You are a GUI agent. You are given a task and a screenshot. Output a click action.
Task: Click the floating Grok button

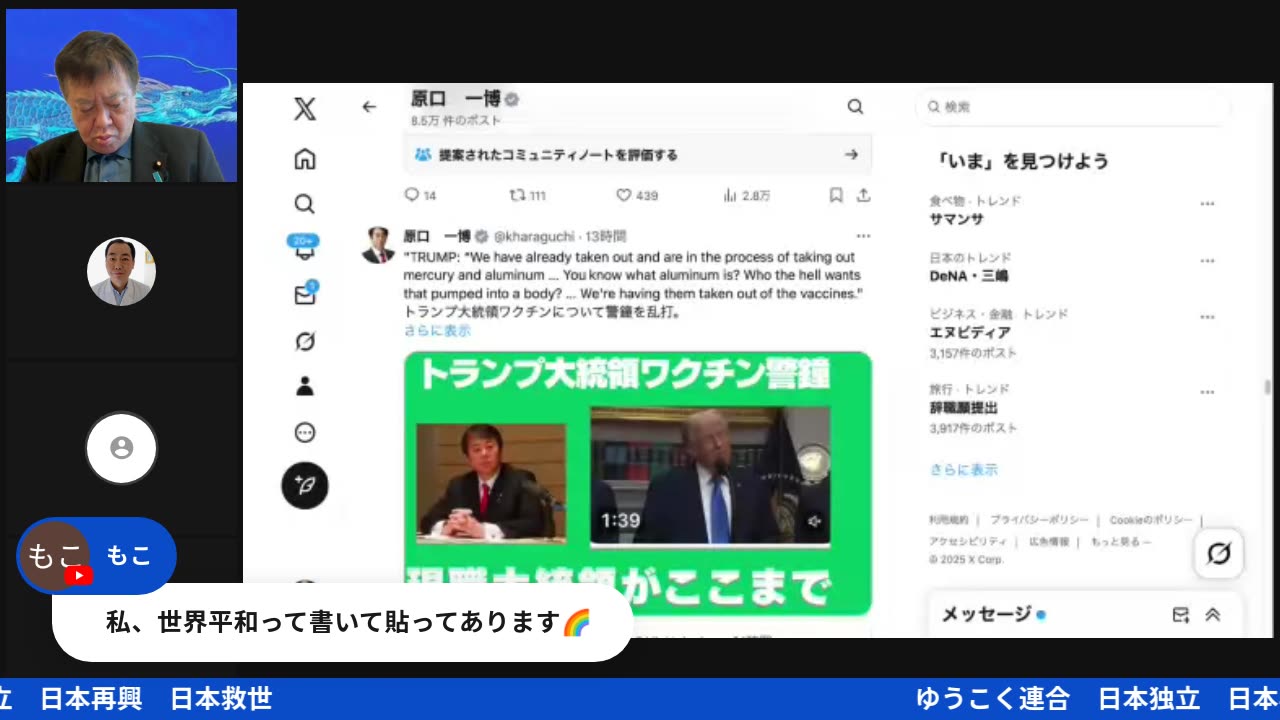pyautogui.click(x=1219, y=553)
